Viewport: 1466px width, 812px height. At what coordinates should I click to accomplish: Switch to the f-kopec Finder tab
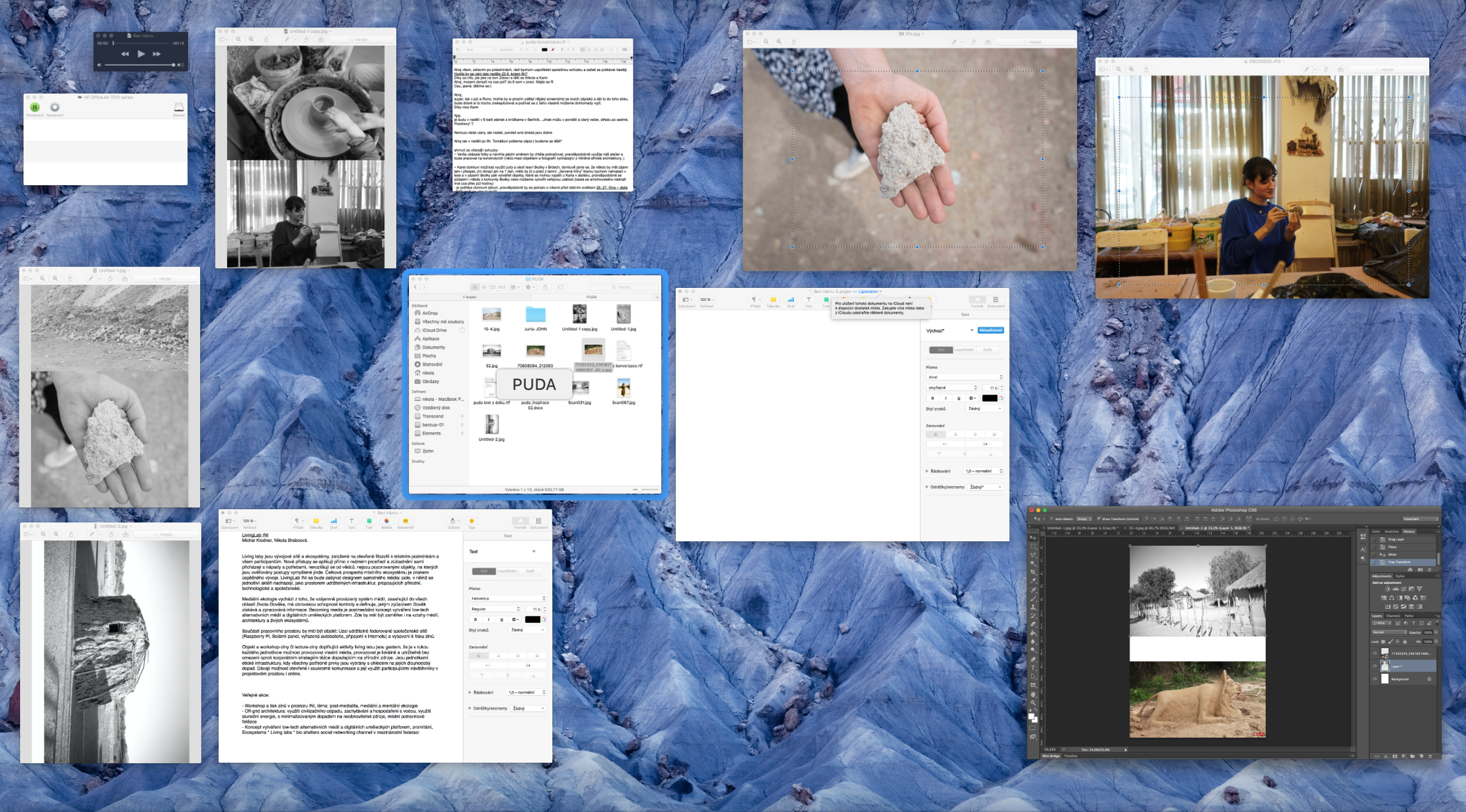[x=470, y=297]
